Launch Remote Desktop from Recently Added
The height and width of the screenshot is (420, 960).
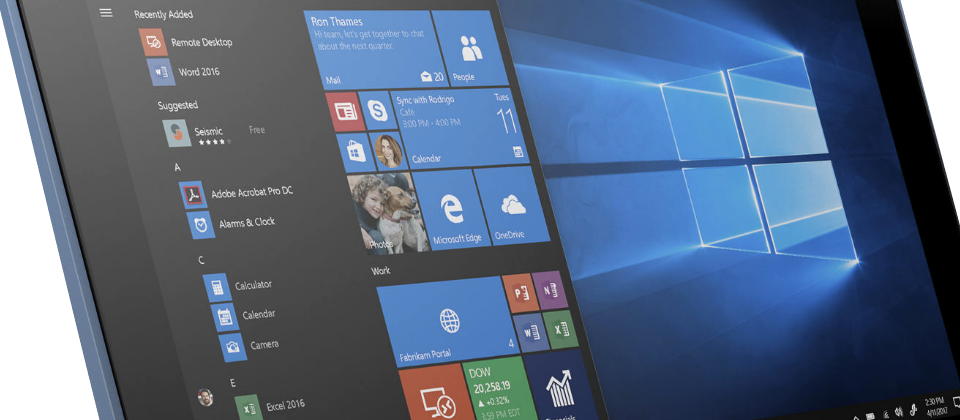click(186, 42)
